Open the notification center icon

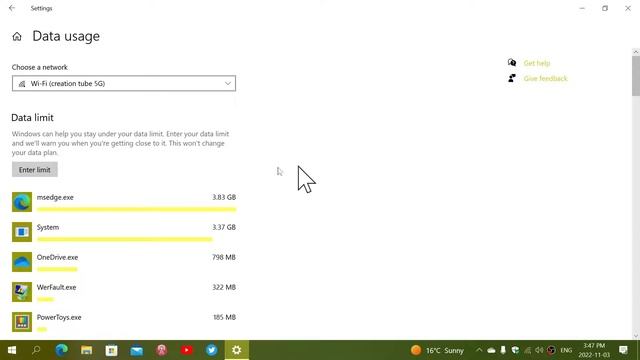point(623,350)
